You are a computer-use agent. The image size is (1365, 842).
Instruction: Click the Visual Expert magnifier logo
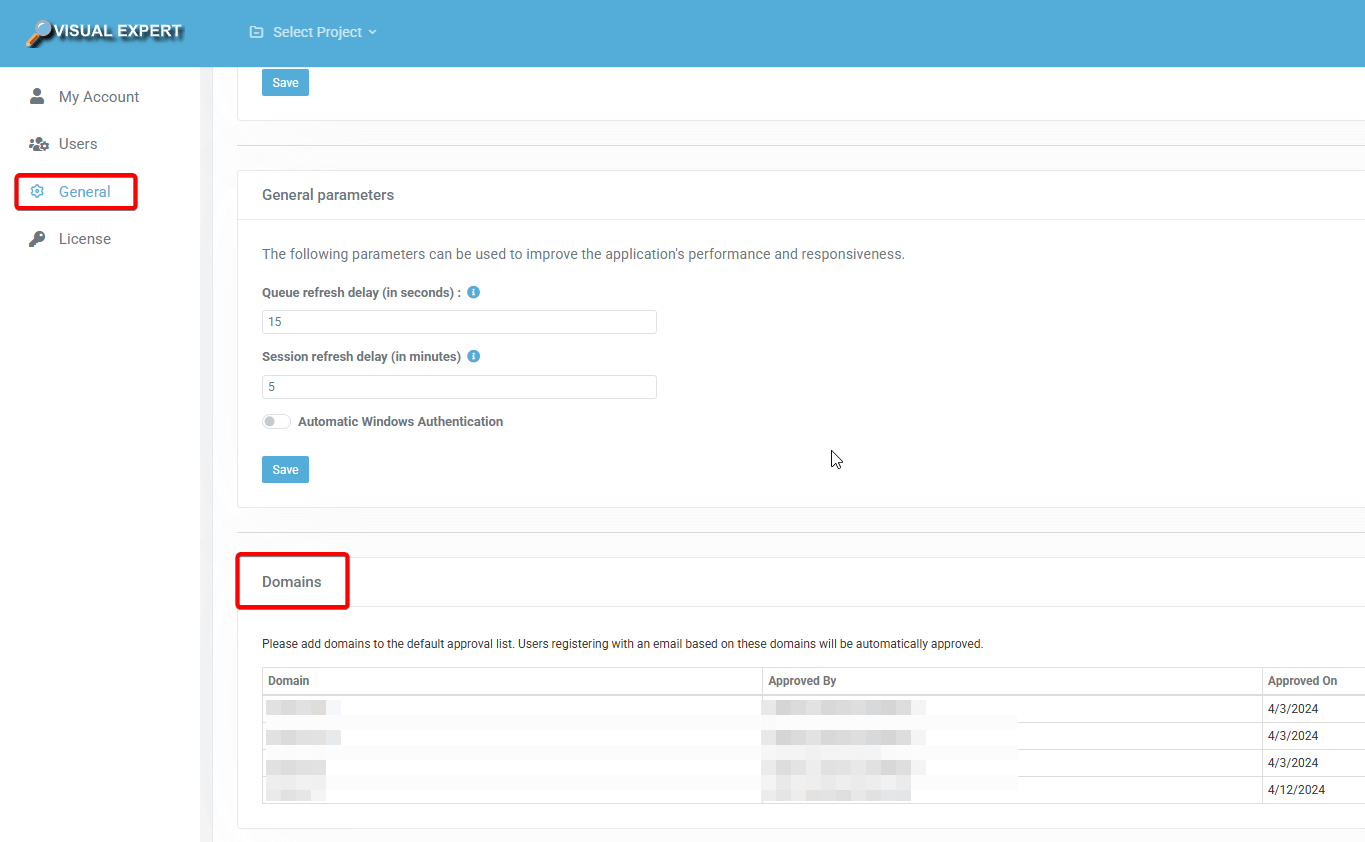40,32
